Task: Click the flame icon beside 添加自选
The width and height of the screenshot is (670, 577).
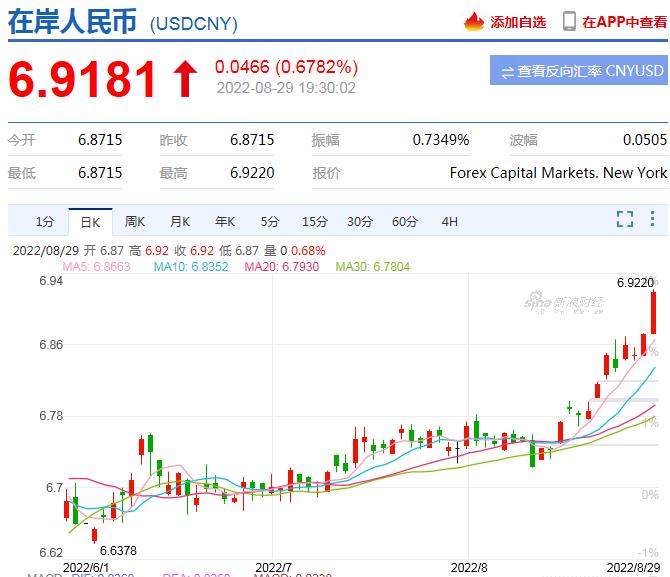Action: [474, 21]
